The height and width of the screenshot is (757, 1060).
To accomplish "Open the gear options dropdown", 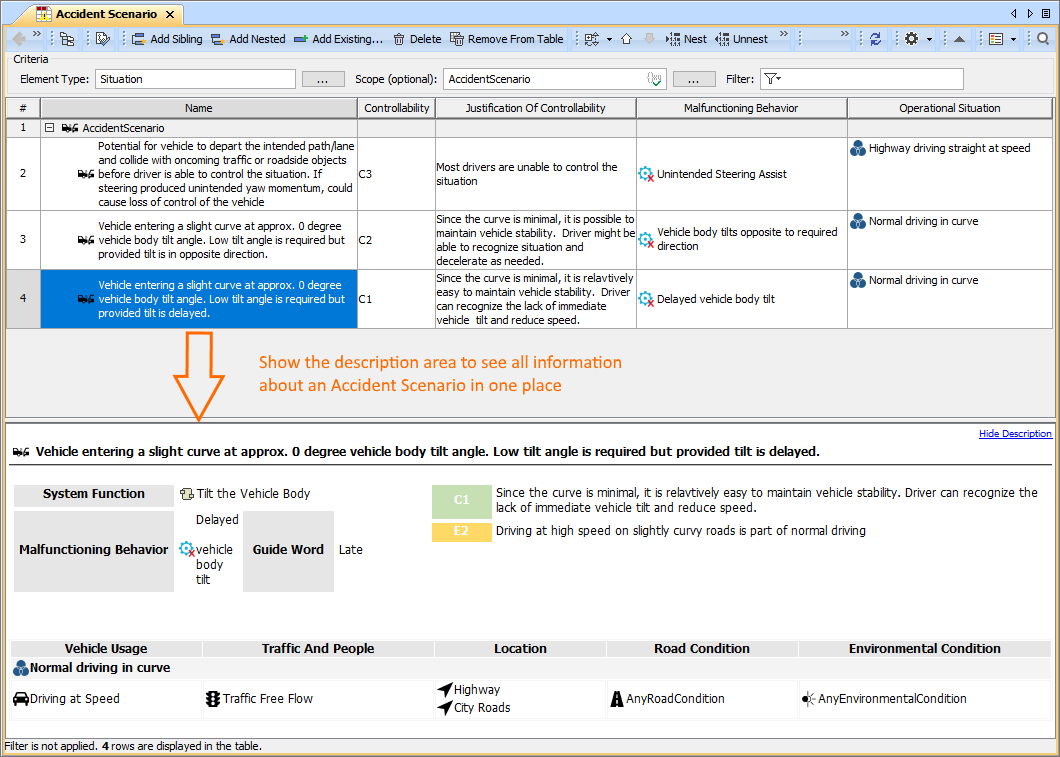I will 917,39.
